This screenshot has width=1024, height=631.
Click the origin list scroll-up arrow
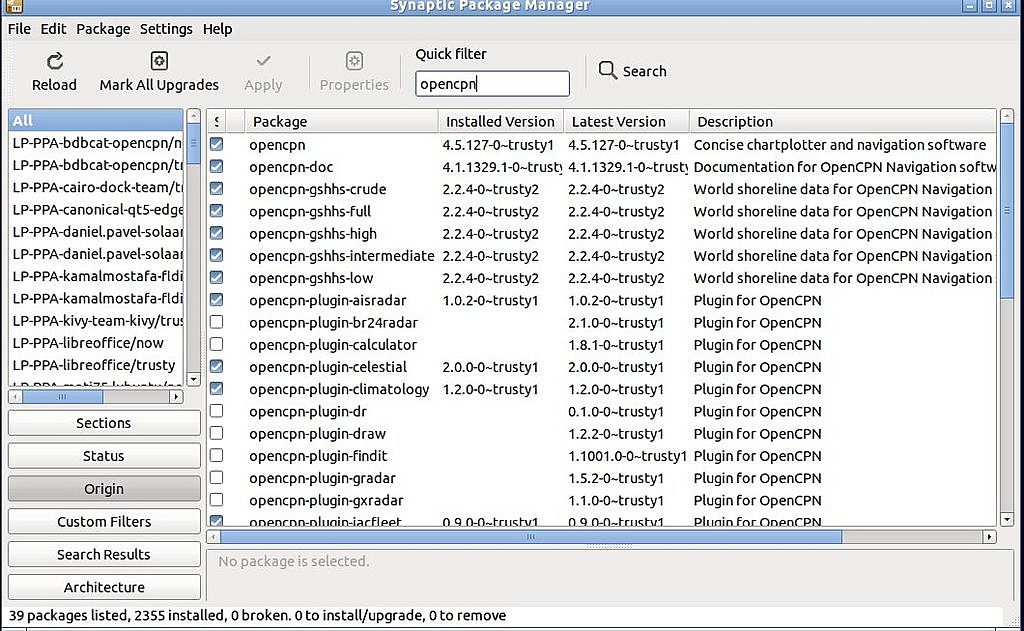193,116
